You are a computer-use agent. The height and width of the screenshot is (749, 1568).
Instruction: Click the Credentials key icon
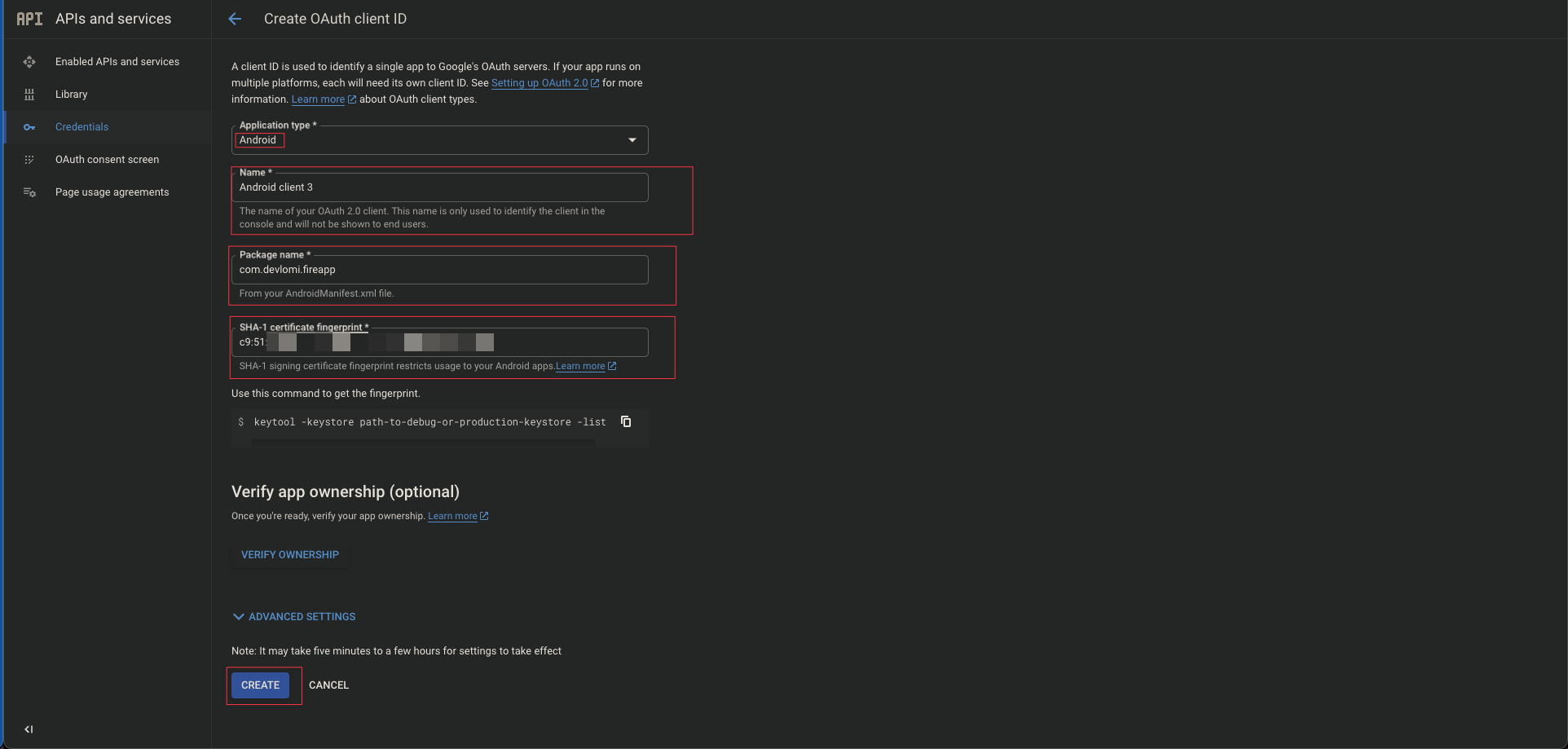coord(29,127)
